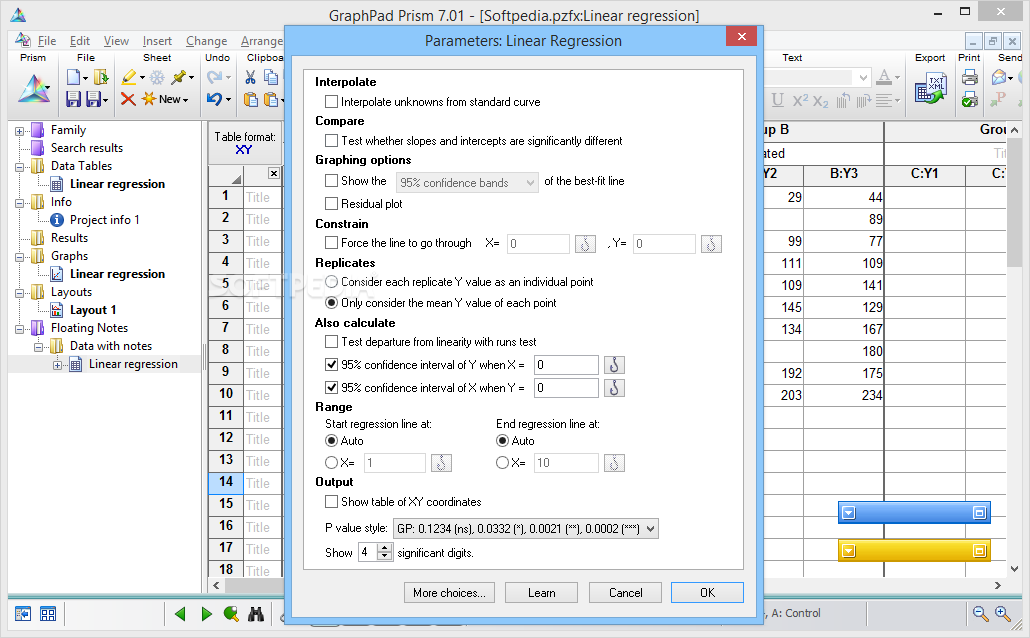Click the Save As floppy disk icon

[x=95, y=99]
